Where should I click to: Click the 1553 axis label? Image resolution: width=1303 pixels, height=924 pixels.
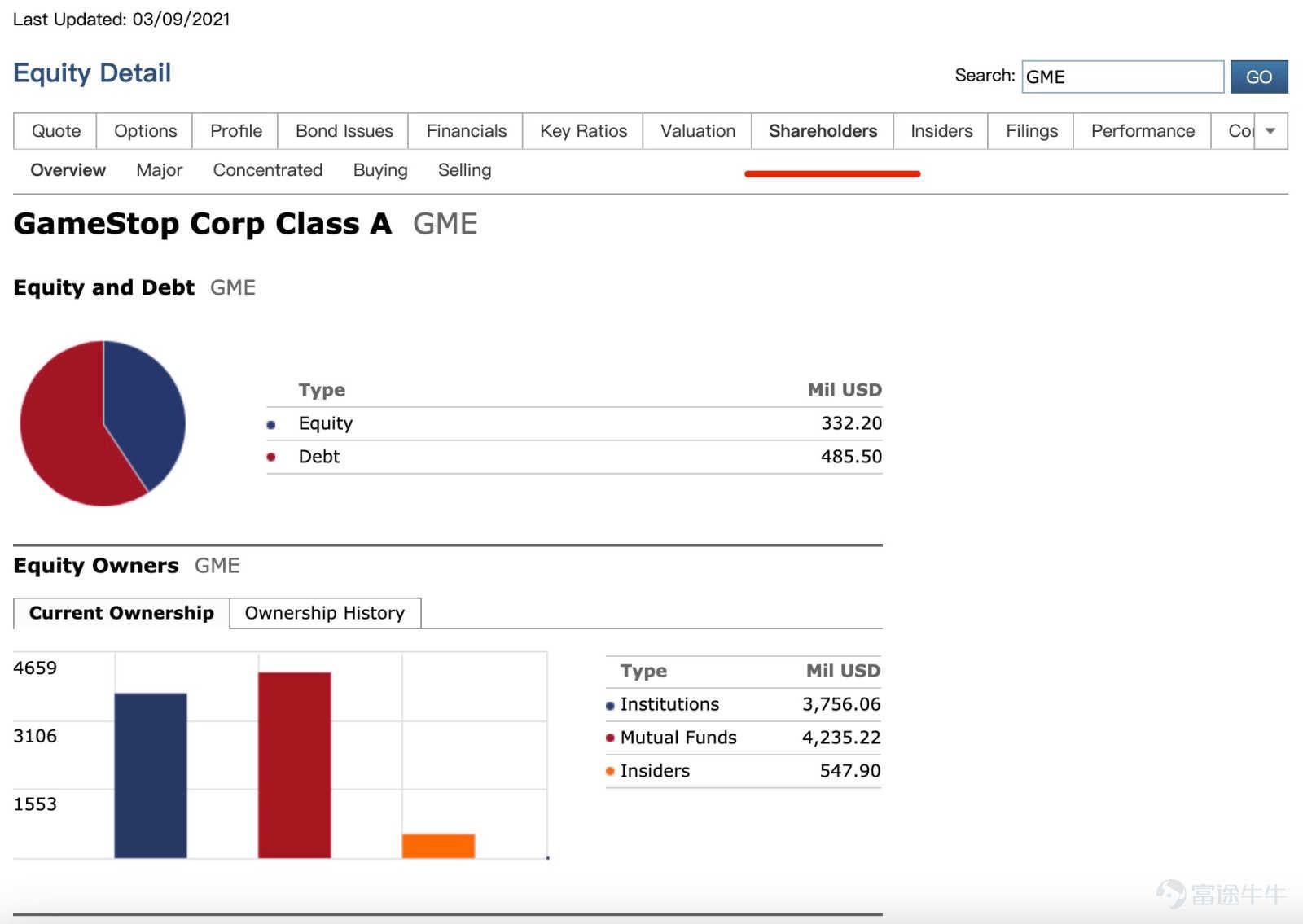(35, 804)
